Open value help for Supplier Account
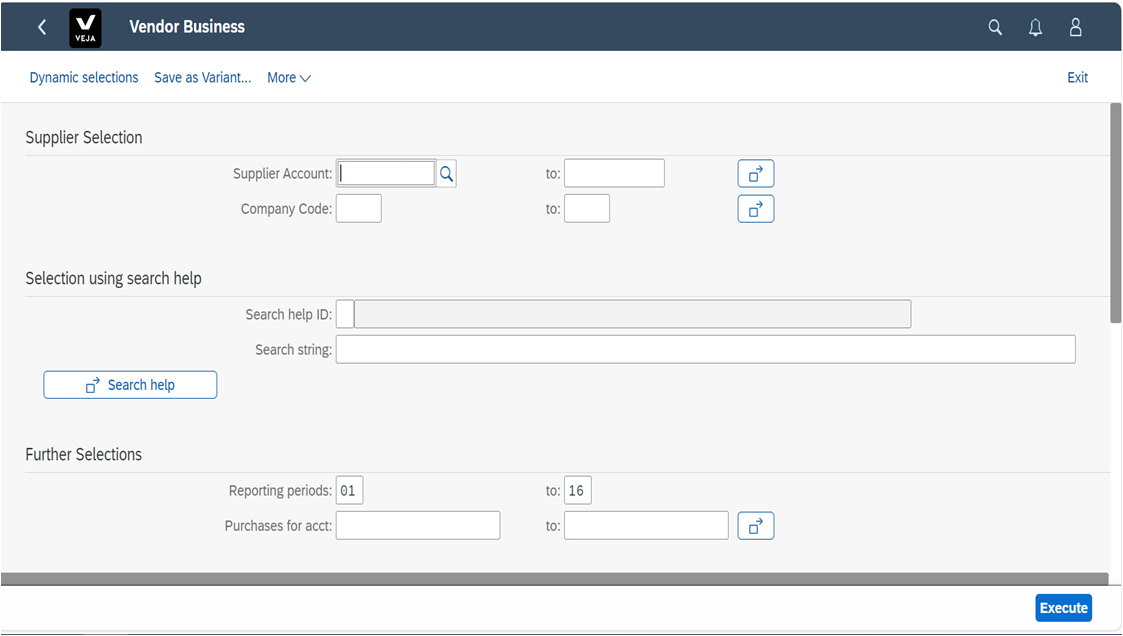The width and height of the screenshot is (1123, 636). pyautogui.click(x=446, y=172)
